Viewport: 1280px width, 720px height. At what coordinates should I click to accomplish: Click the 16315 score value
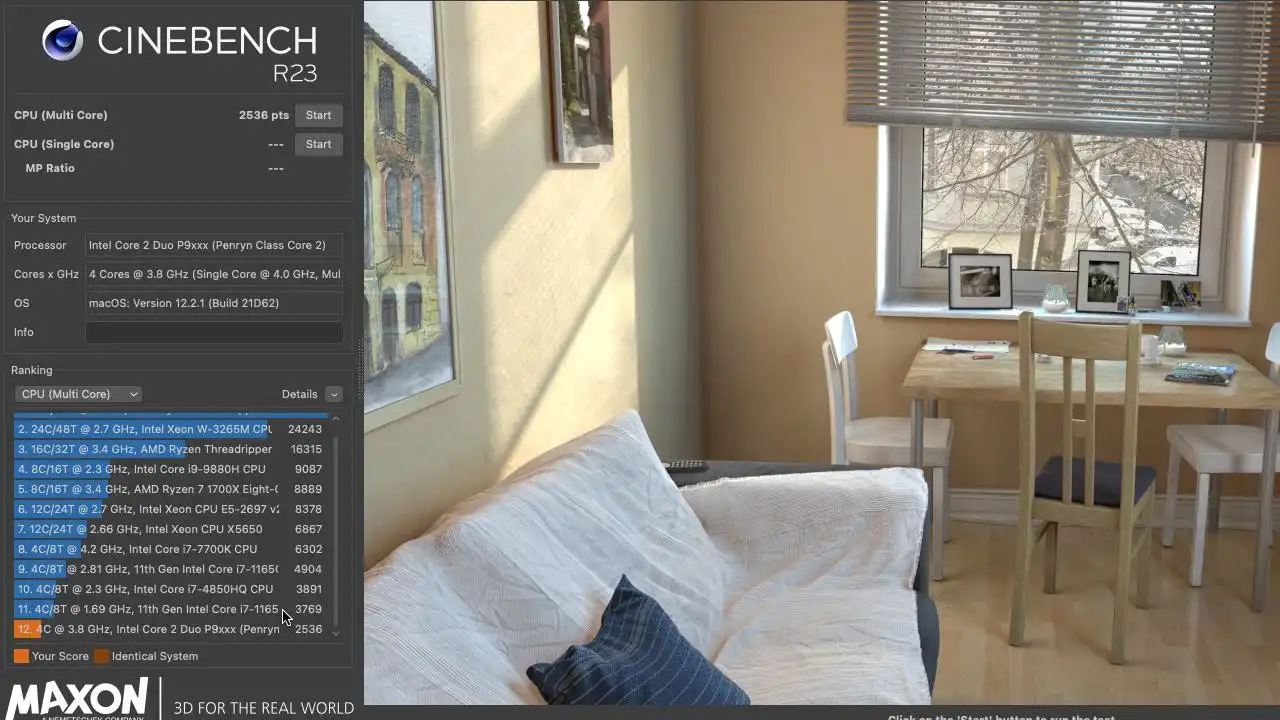pyautogui.click(x=306, y=449)
